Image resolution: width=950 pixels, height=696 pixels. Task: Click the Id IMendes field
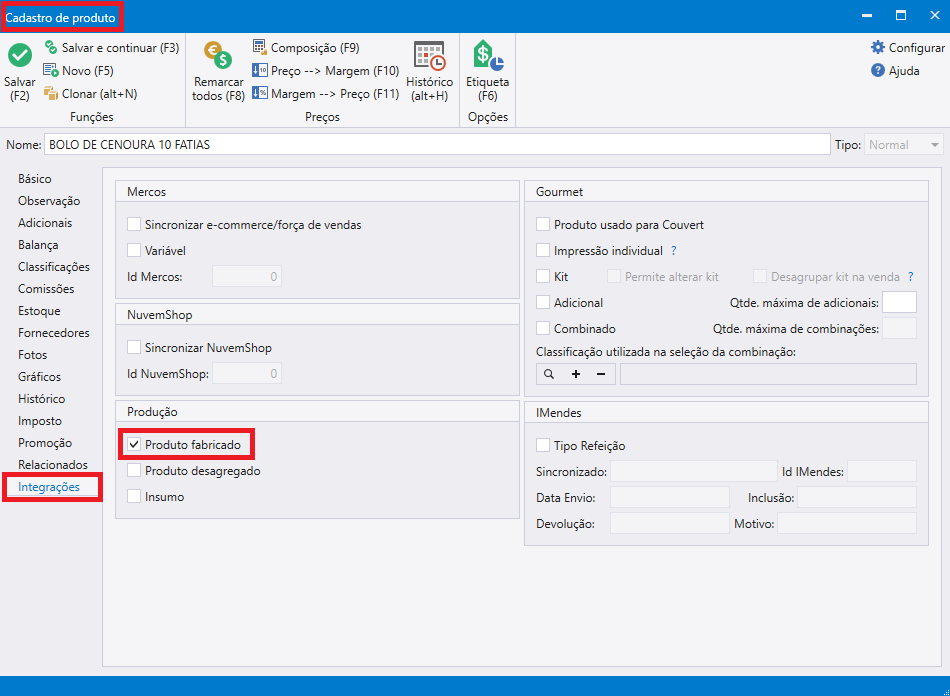click(882, 471)
